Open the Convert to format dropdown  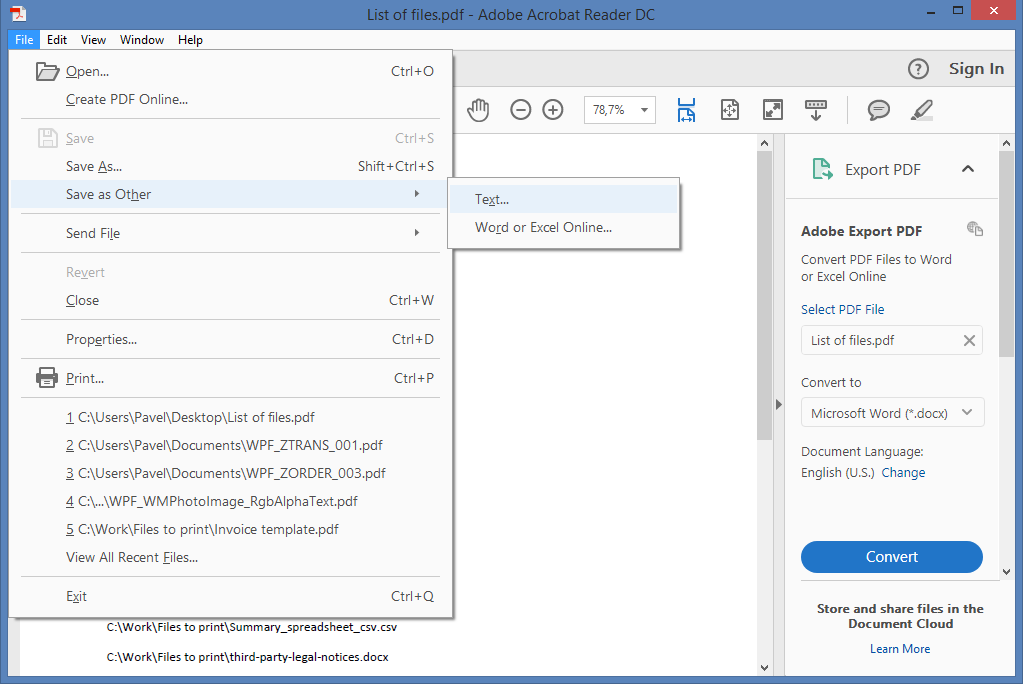click(x=892, y=412)
